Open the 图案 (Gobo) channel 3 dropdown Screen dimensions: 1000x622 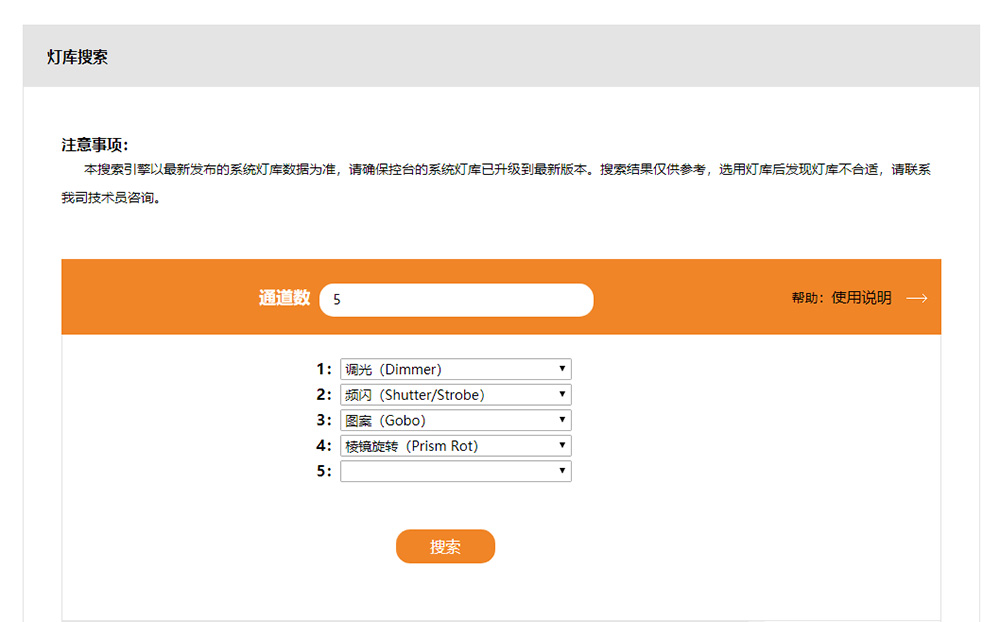tap(455, 420)
